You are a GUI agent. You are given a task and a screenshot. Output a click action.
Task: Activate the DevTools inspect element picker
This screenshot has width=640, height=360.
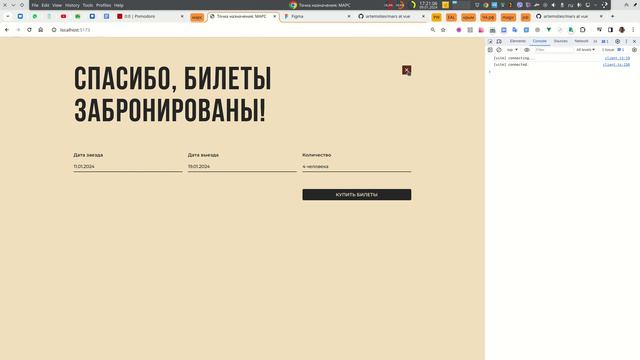click(490, 41)
